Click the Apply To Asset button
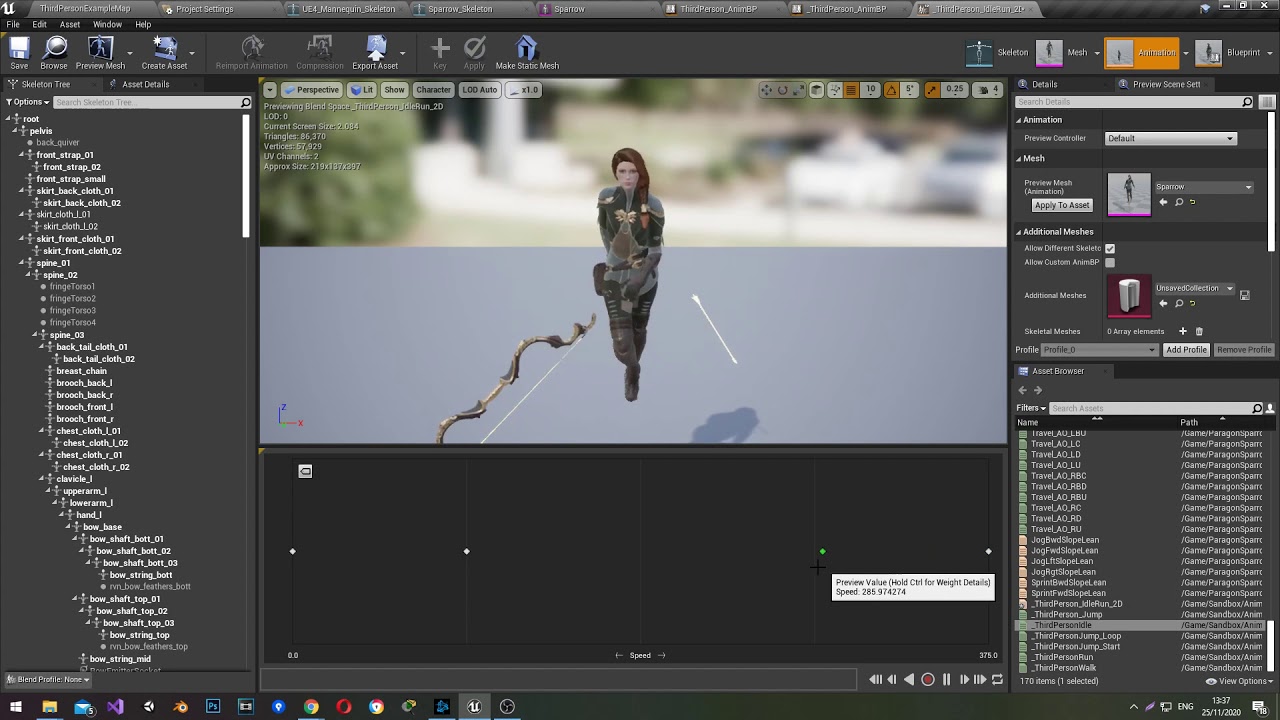Screen dimensions: 1280x720 [1062, 205]
